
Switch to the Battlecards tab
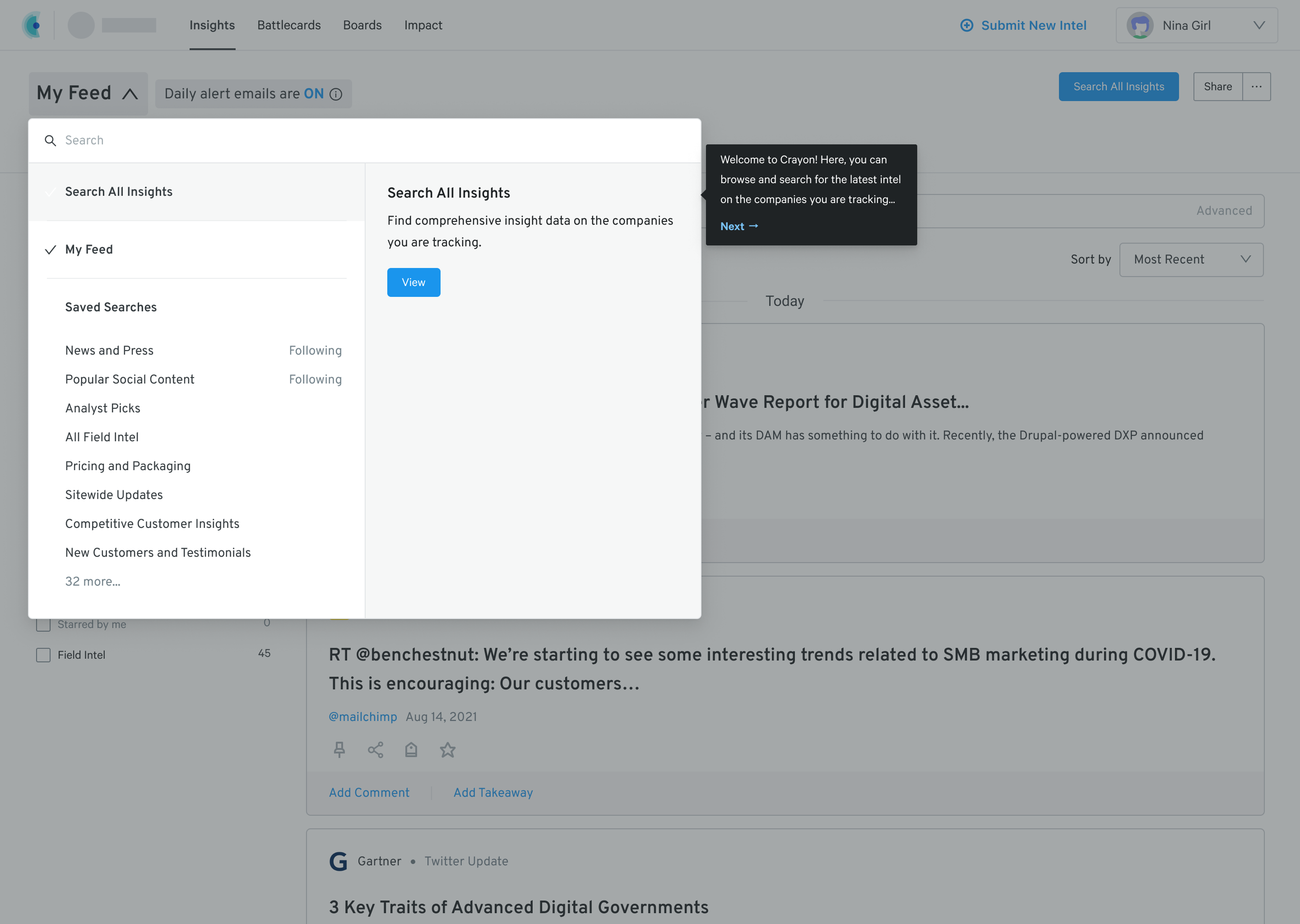[x=288, y=25]
